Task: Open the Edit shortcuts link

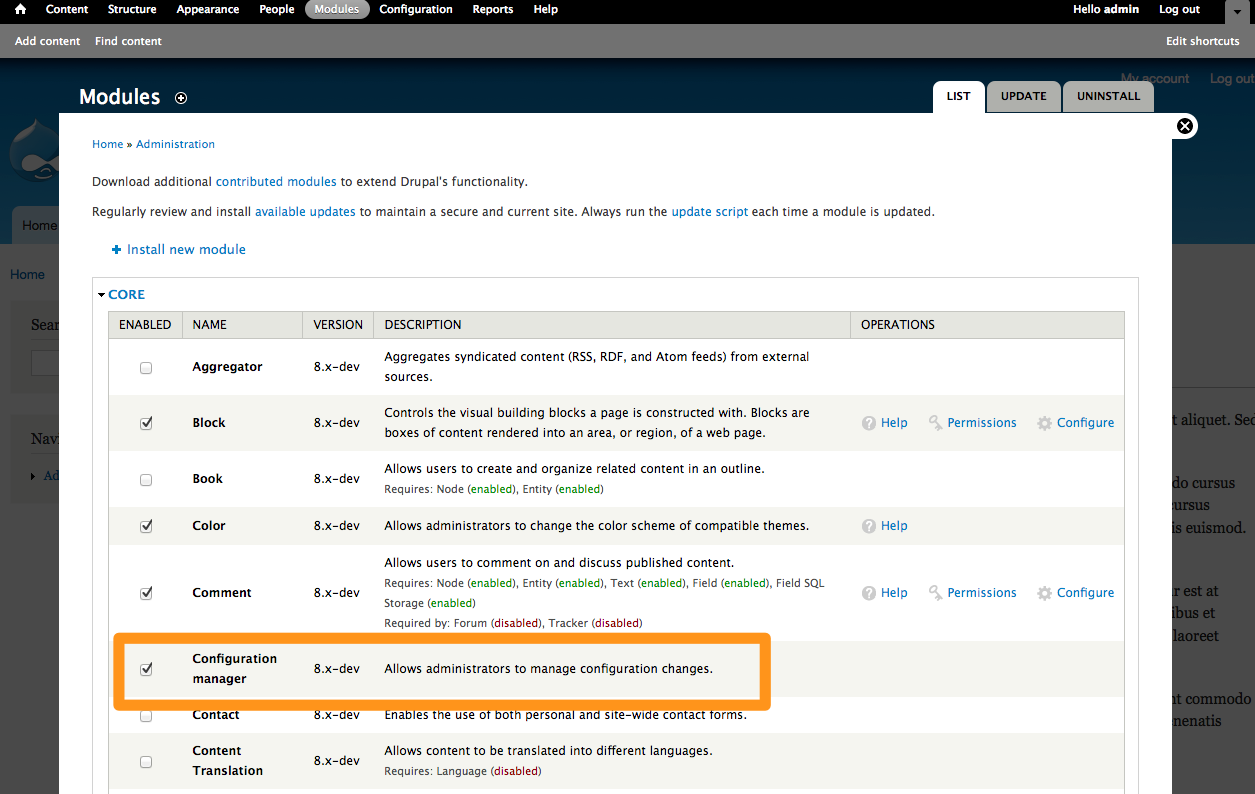Action: pyautogui.click(x=1203, y=41)
